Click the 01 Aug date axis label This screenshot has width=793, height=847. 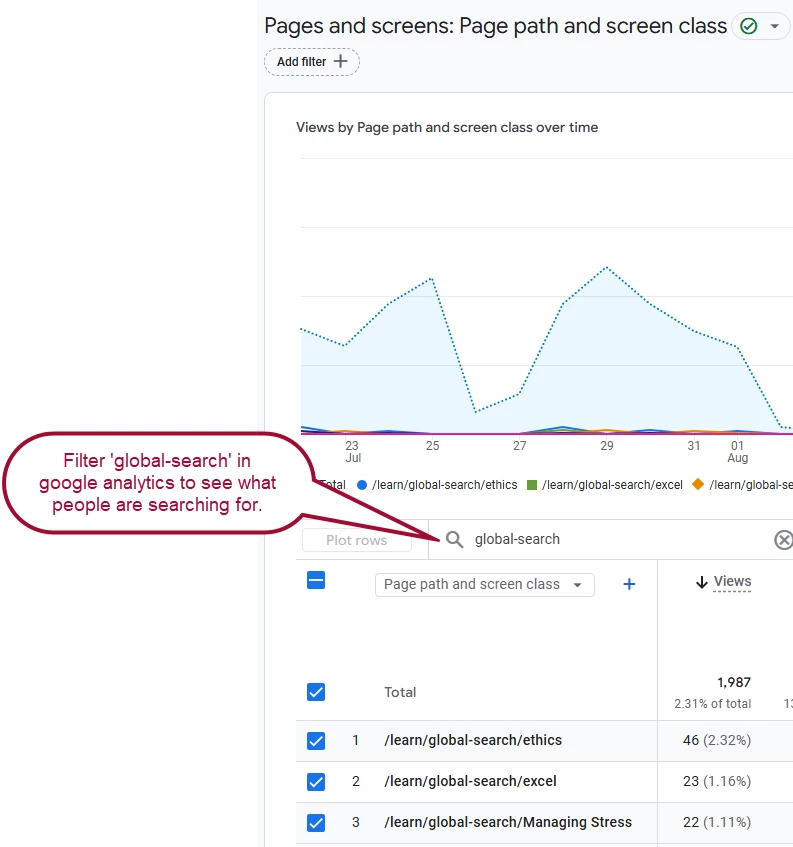(x=737, y=452)
